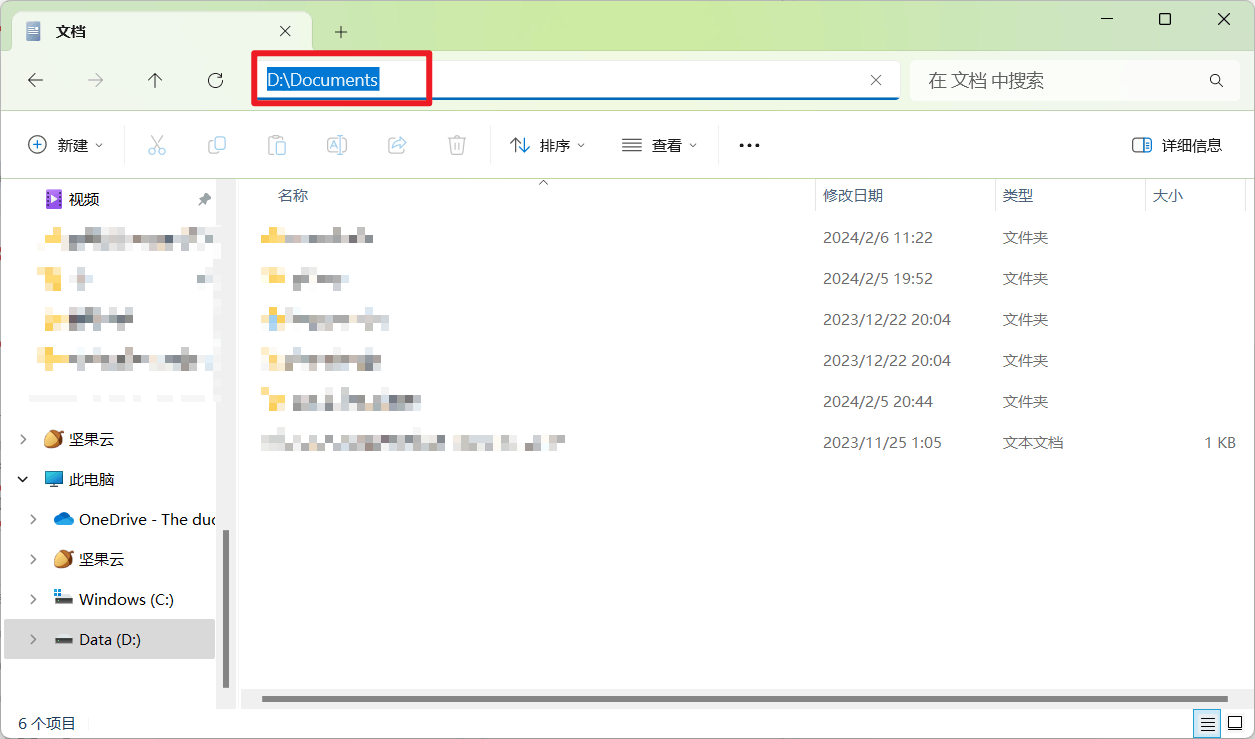
Task: Click the Paste clipboard icon
Action: pos(277,145)
